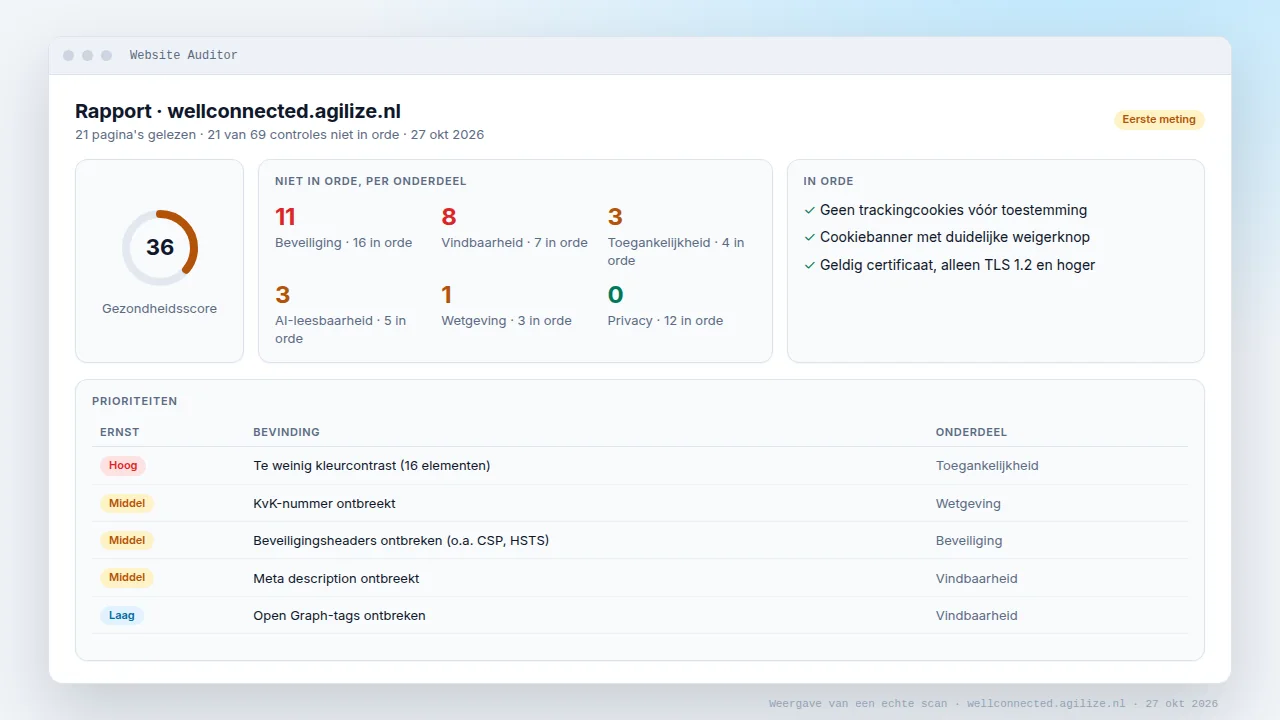Click 'Beveiliging · 16 in orde' label

tap(343, 243)
